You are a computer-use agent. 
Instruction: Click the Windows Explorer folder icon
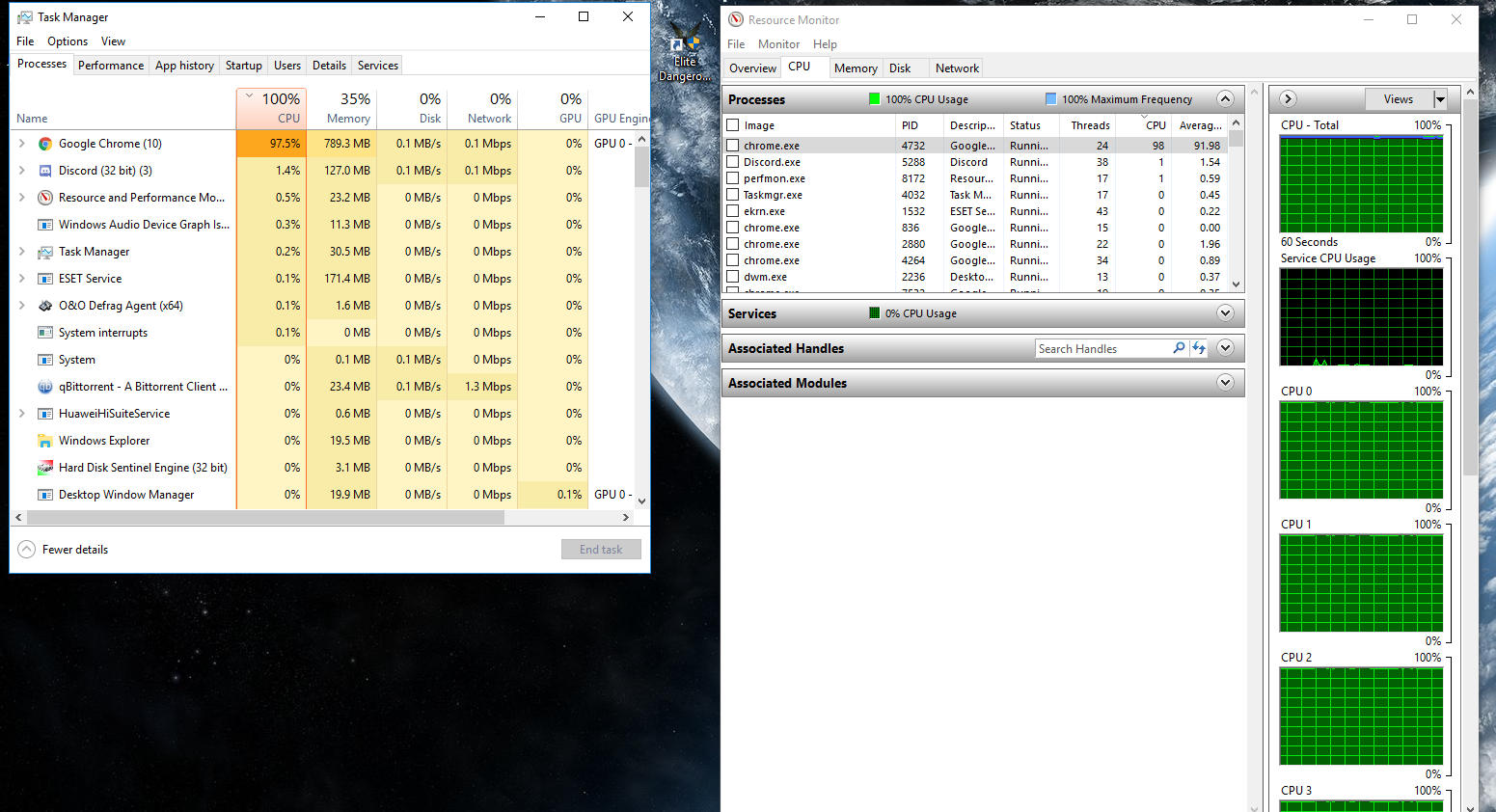[44, 441]
